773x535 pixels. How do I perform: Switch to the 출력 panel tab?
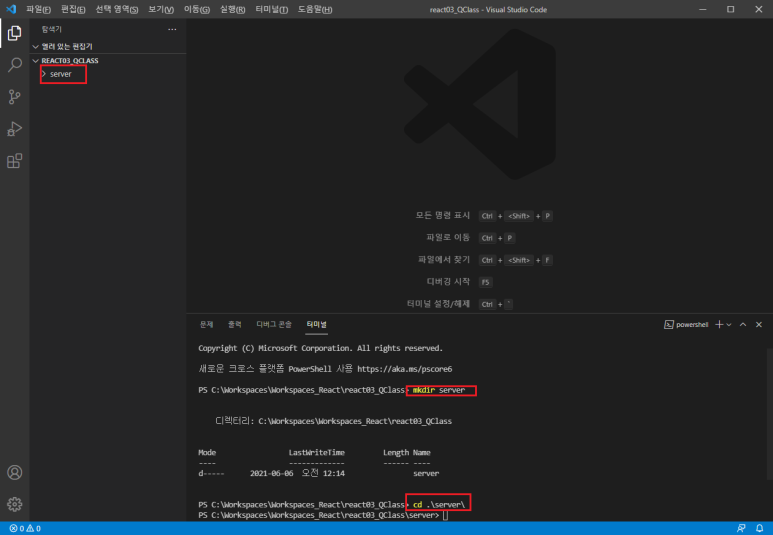click(x=235, y=324)
